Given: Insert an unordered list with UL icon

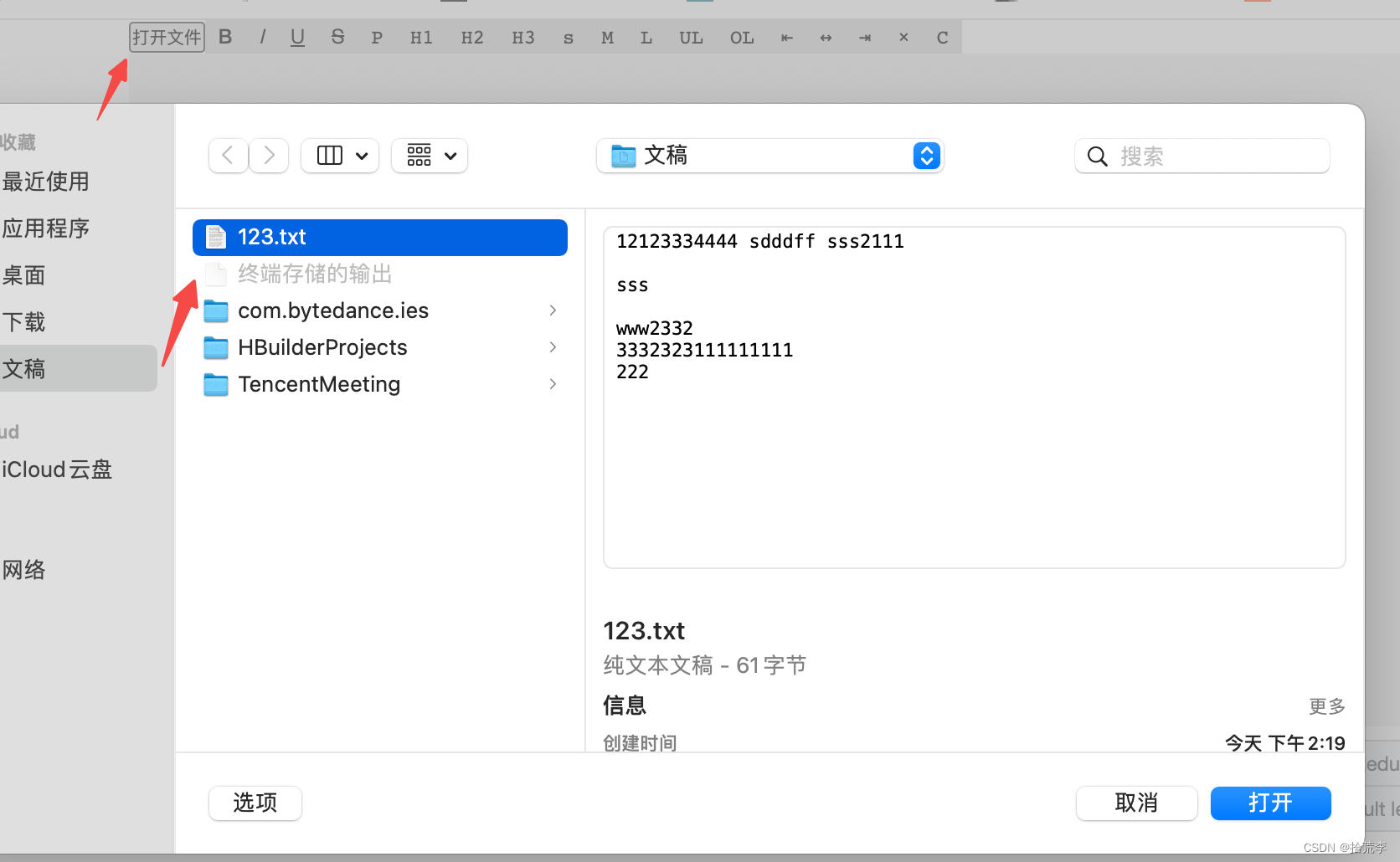Looking at the screenshot, I should [x=691, y=37].
